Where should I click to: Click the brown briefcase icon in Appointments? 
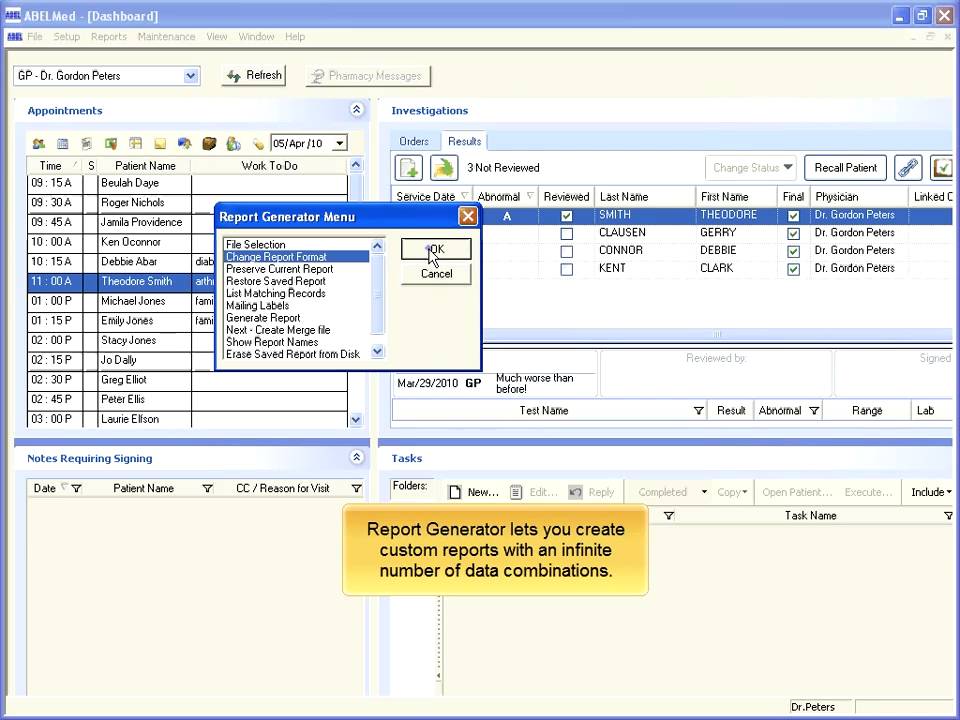tap(209, 144)
